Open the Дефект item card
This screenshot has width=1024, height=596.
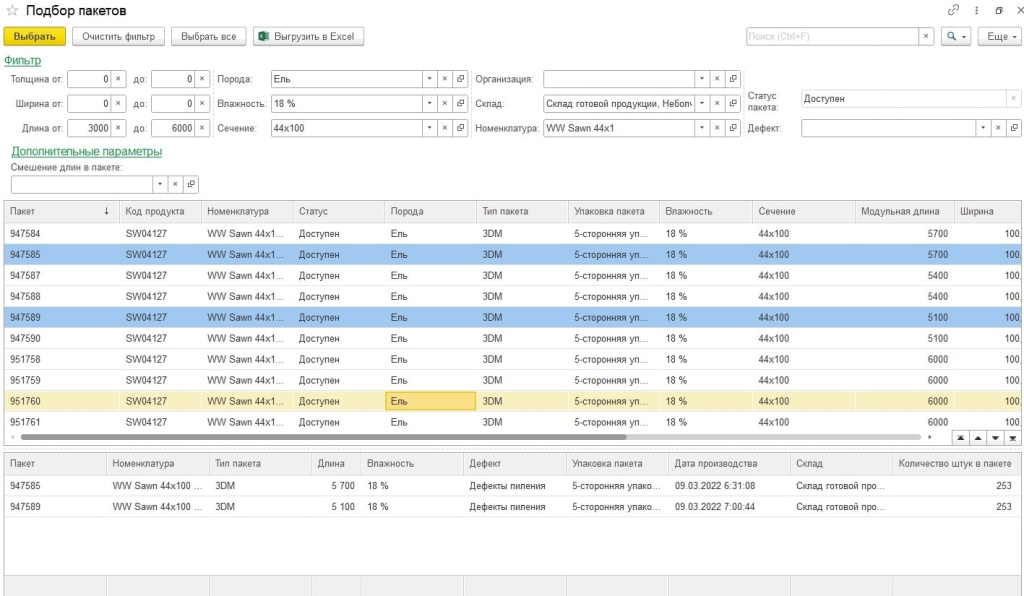[1014, 128]
